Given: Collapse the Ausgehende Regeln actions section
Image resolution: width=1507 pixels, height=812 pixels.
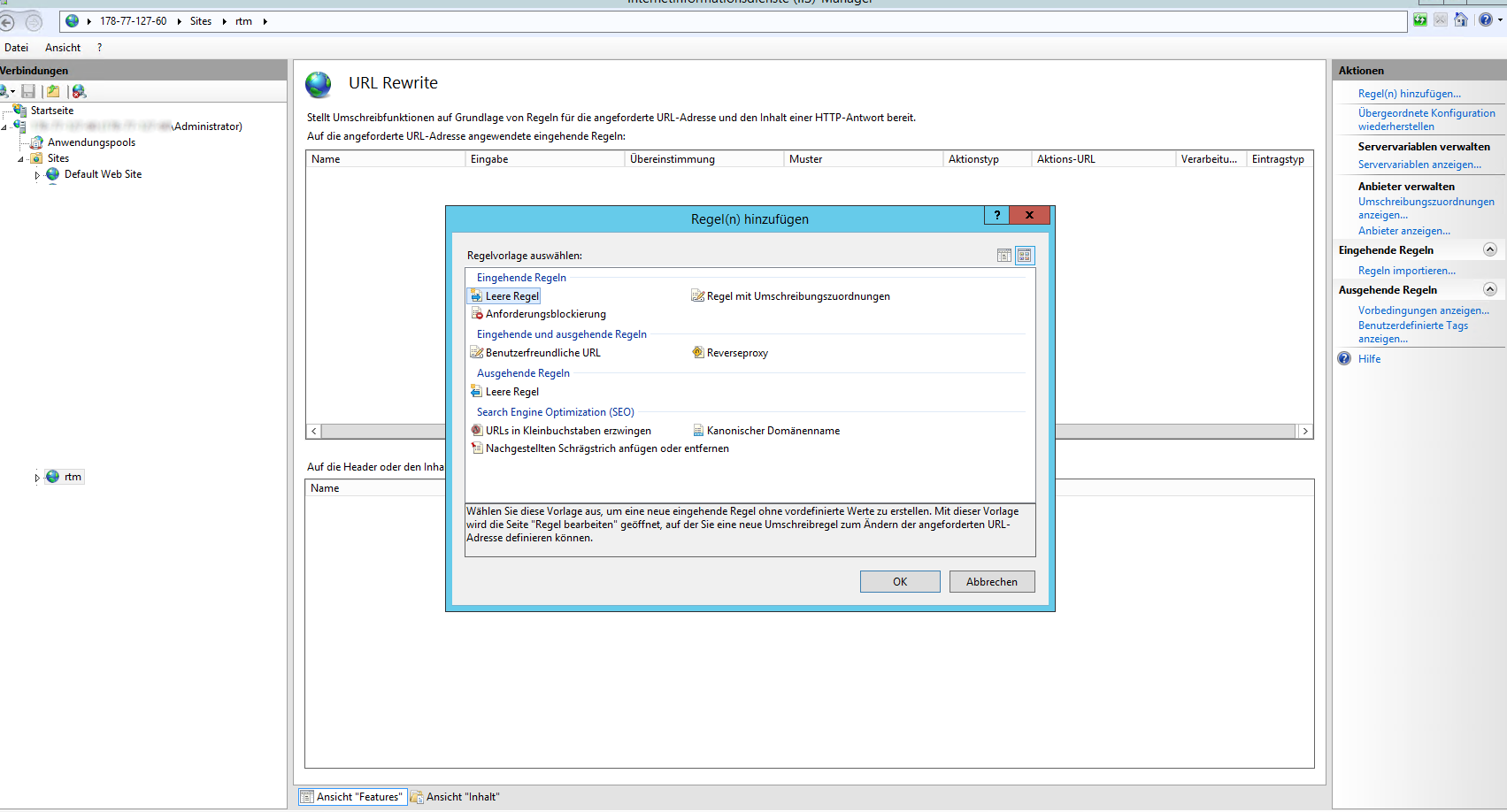Looking at the screenshot, I should [1489, 290].
